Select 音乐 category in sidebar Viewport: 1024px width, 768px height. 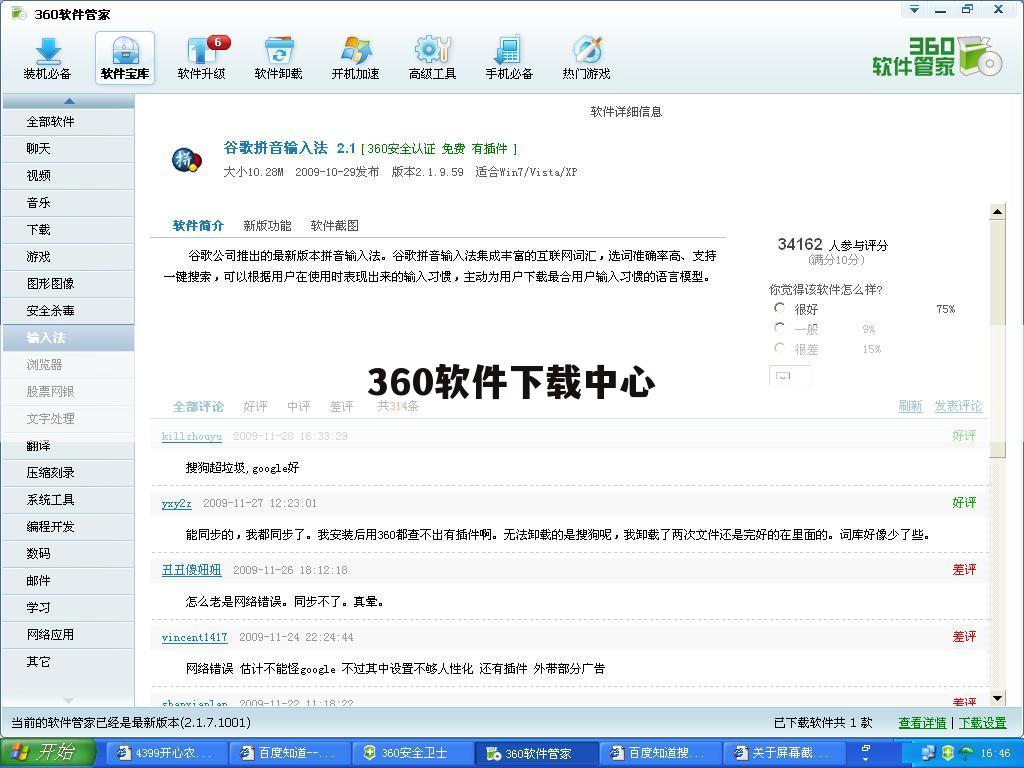pyautogui.click(x=69, y=203)
